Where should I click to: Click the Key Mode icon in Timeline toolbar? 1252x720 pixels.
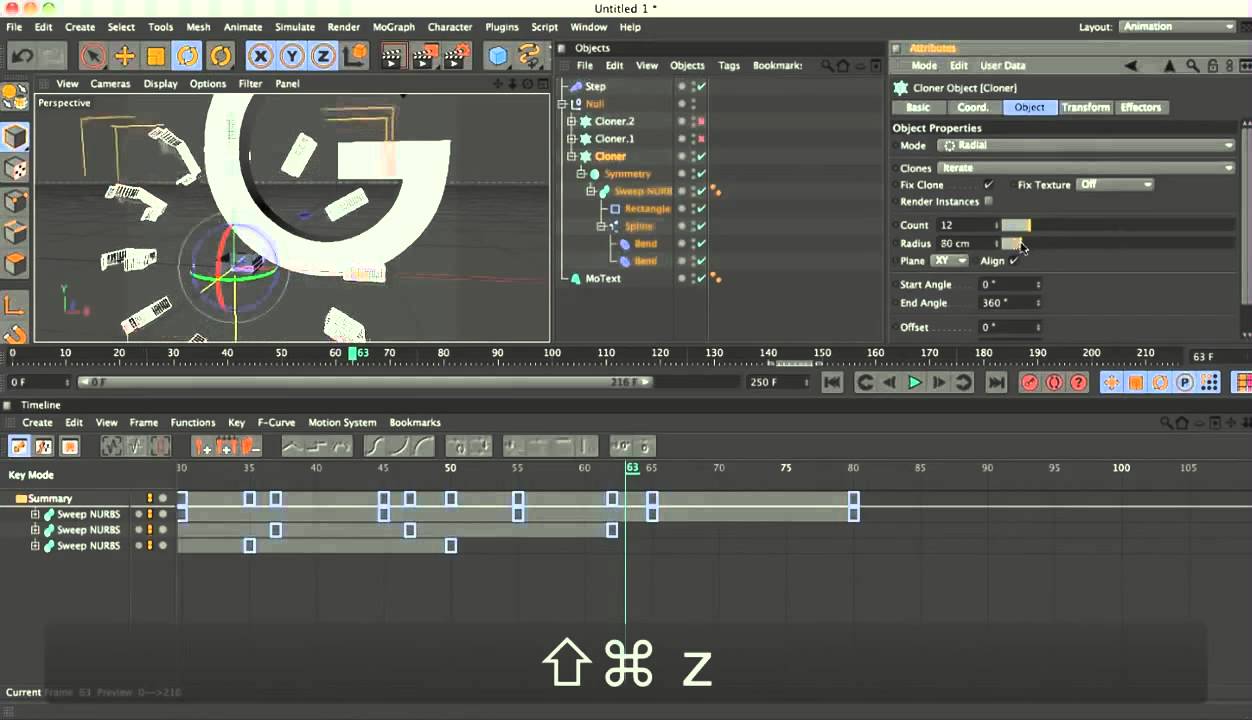coord(19,446)
